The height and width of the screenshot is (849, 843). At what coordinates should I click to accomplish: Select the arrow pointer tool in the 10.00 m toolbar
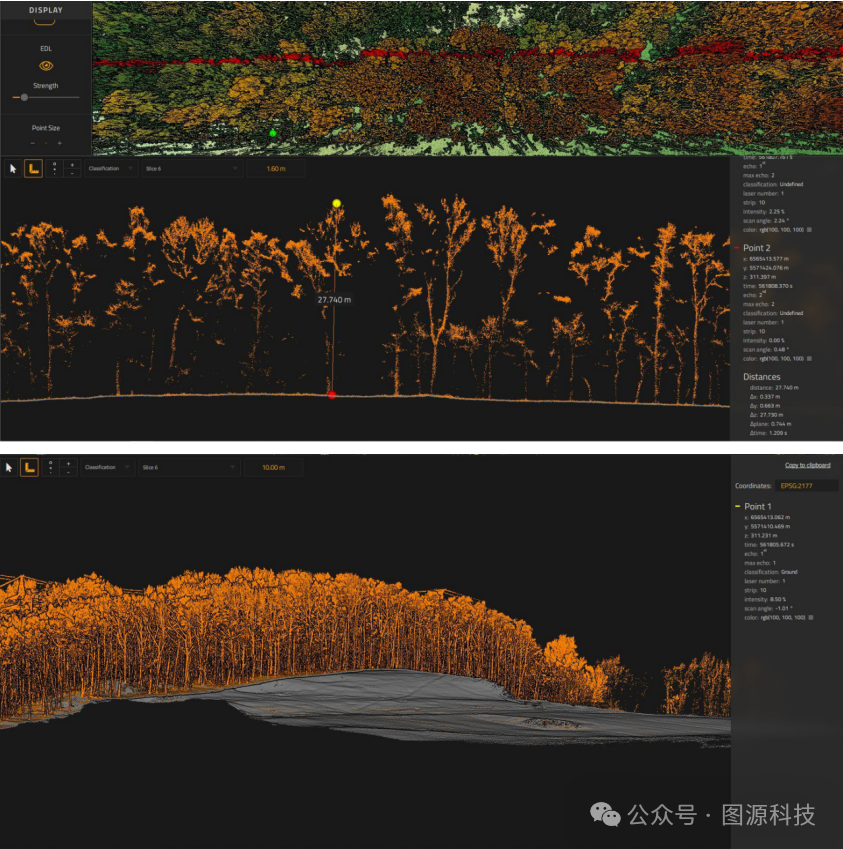[10, 467]
